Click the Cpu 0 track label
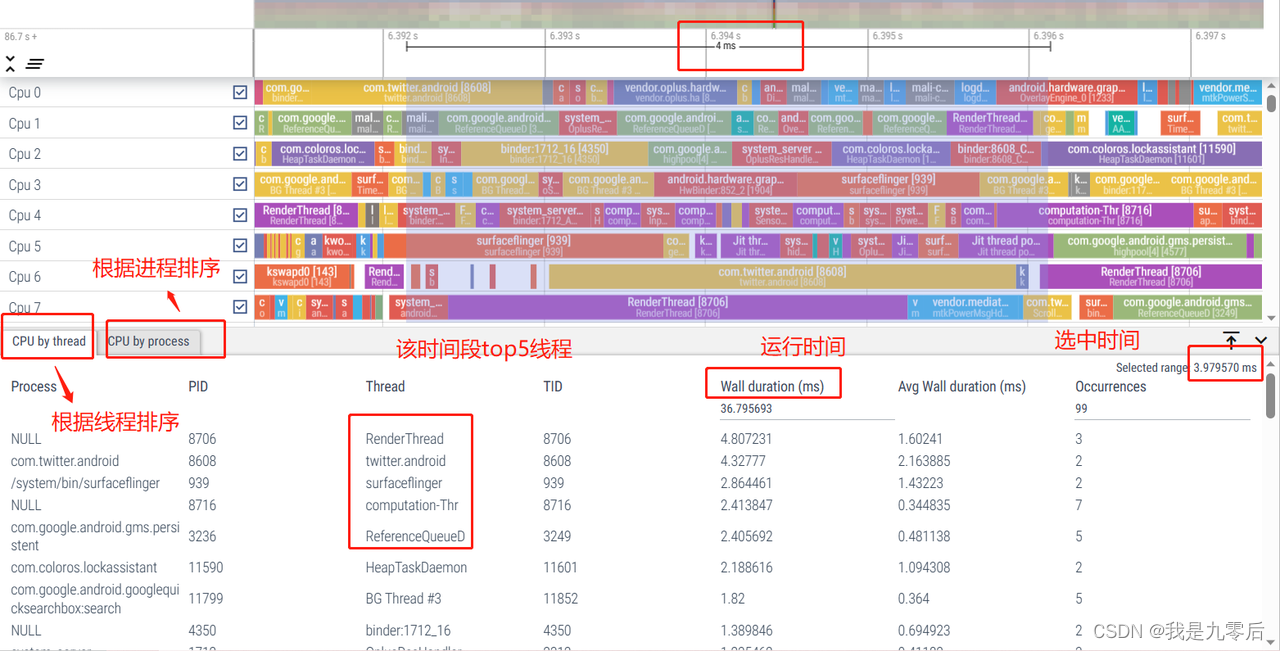This screenshot has width=1280, height=651. click(25, 92)
